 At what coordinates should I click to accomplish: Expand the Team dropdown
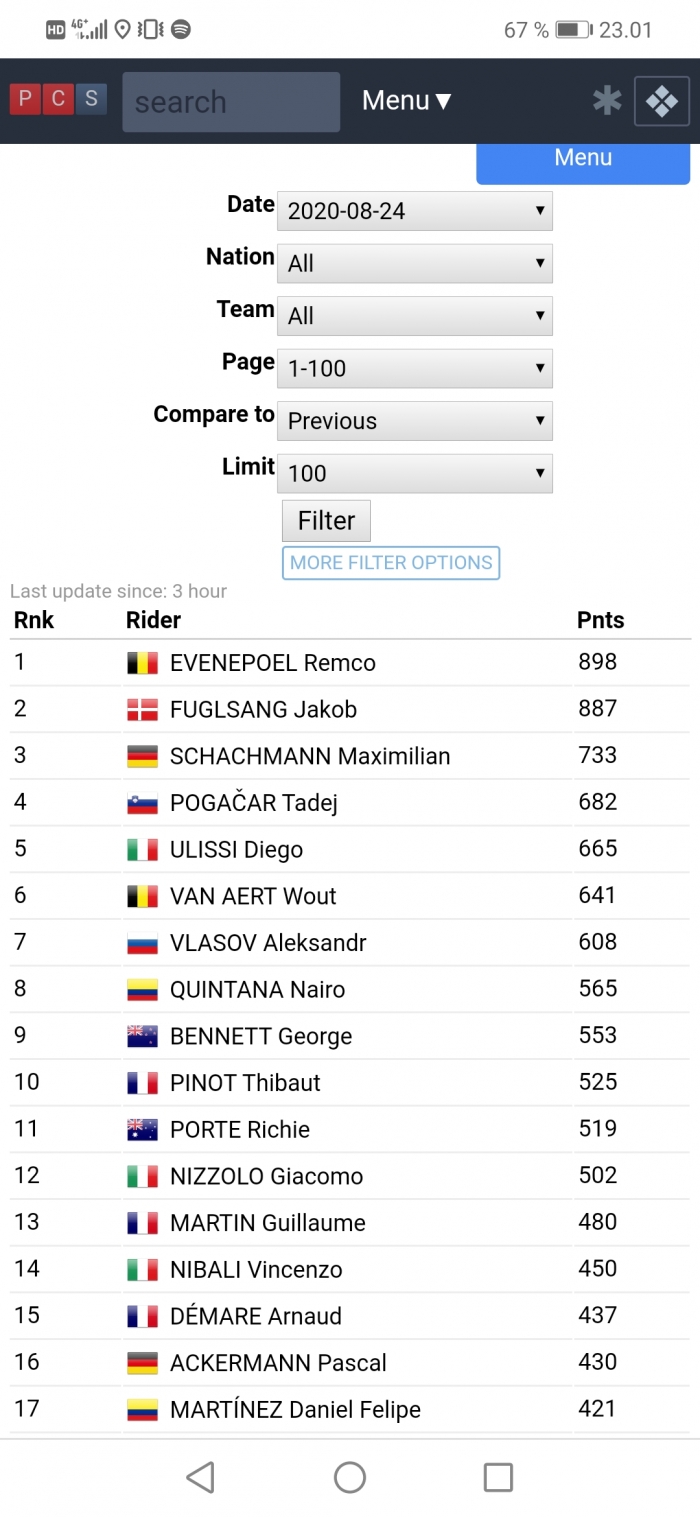[x=415, y=316]
